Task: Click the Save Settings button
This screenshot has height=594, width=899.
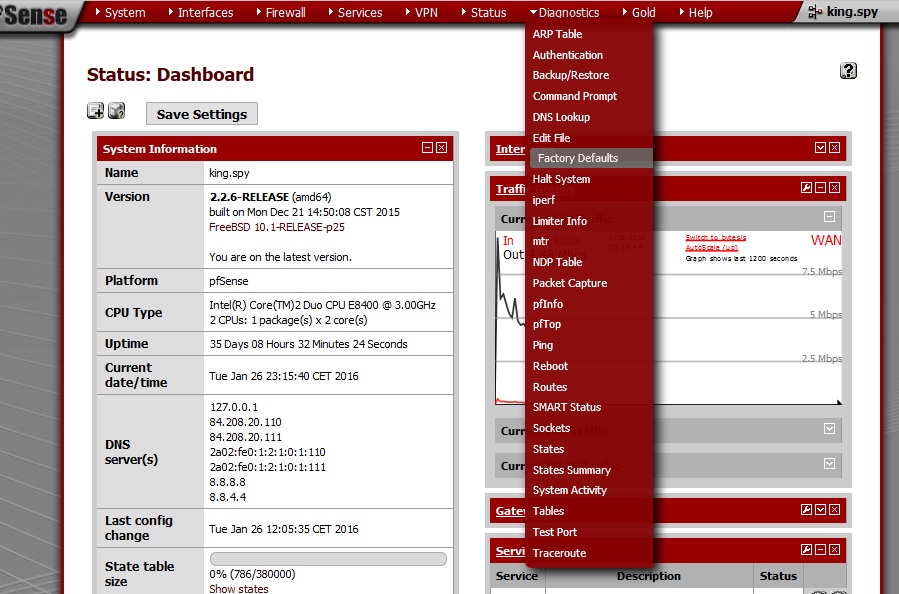Action: point(202,114)
